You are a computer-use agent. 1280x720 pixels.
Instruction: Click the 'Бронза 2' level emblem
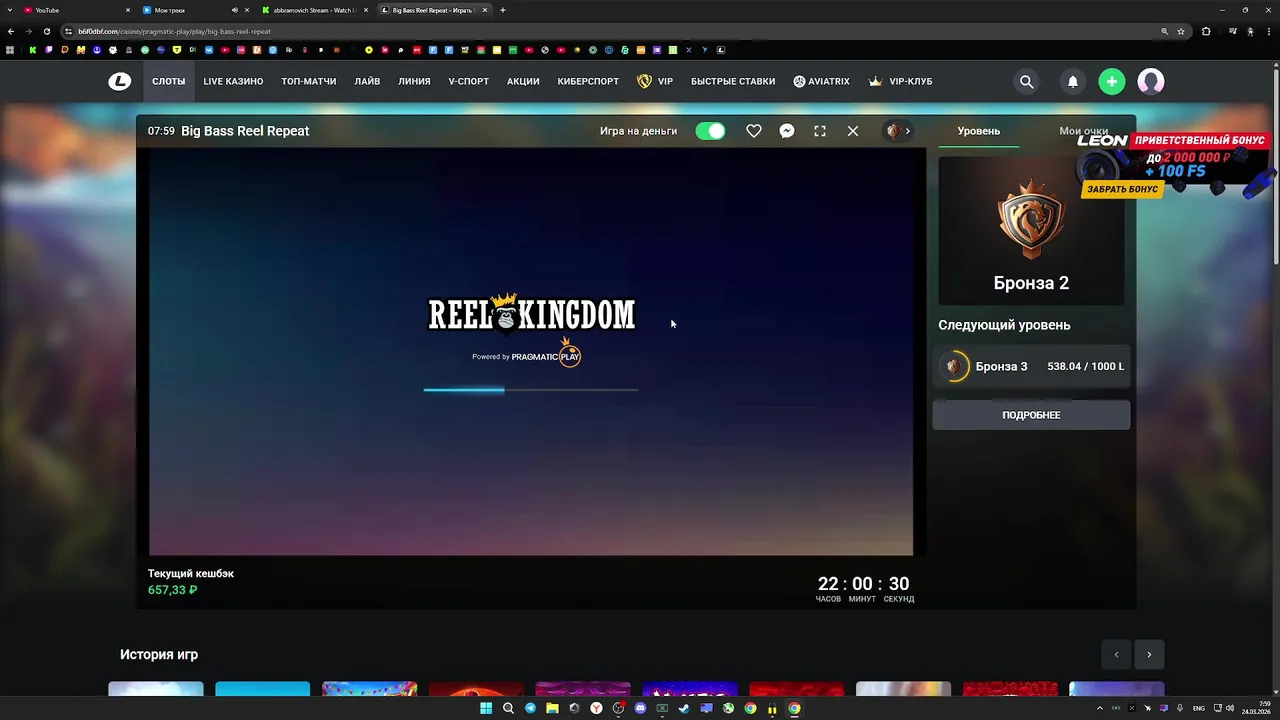click(x=1031, y=219)
